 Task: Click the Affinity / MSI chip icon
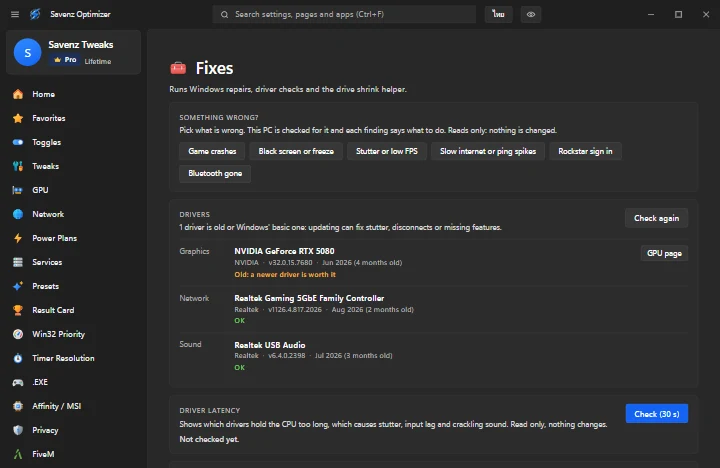click(18, 406)
